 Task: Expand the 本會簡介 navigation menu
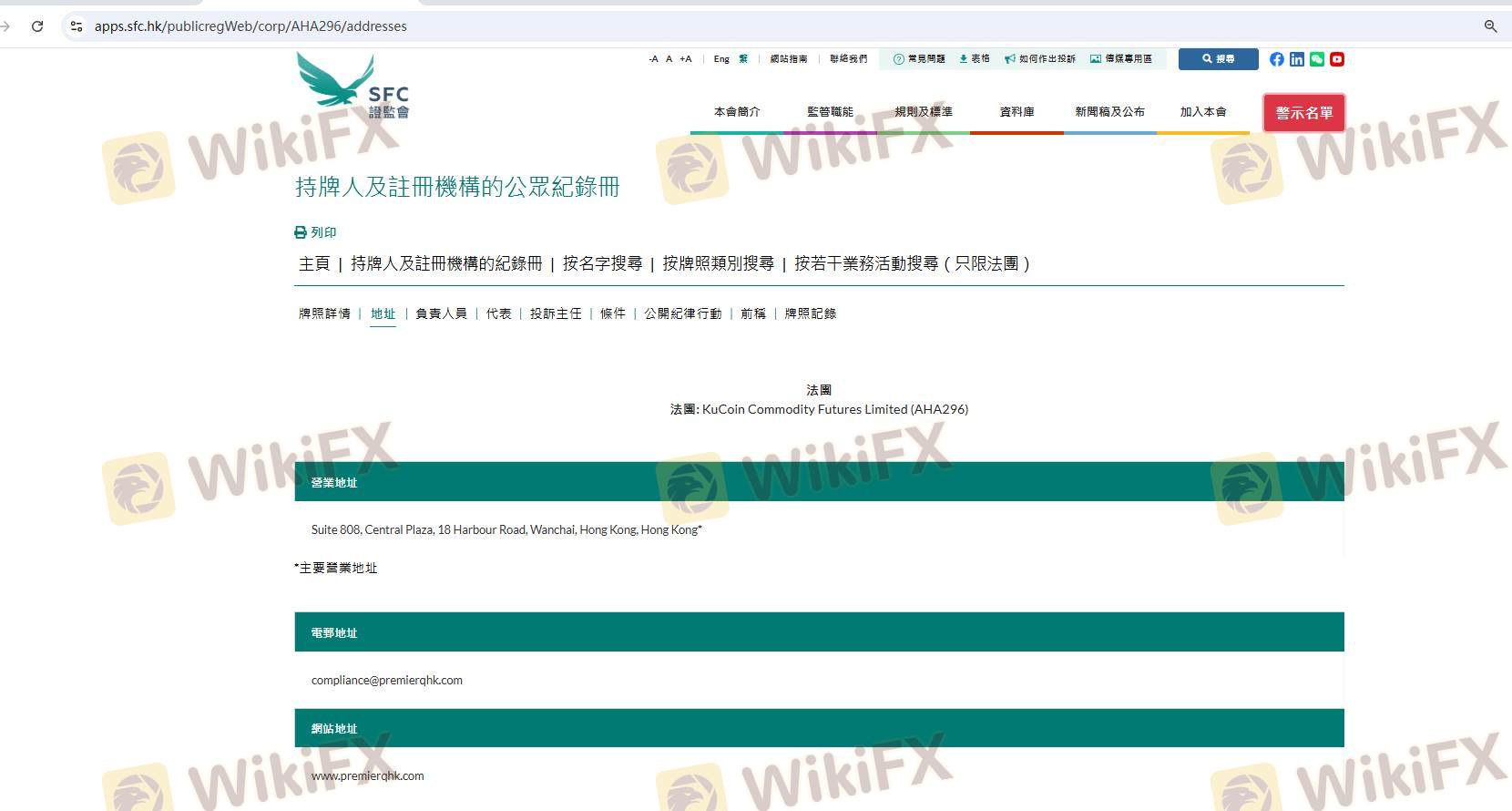(737, 112)
